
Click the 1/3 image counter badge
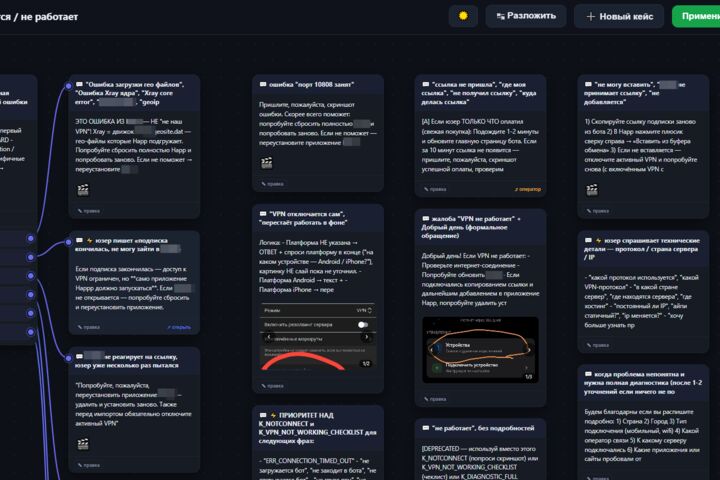(x=529, y=376)
